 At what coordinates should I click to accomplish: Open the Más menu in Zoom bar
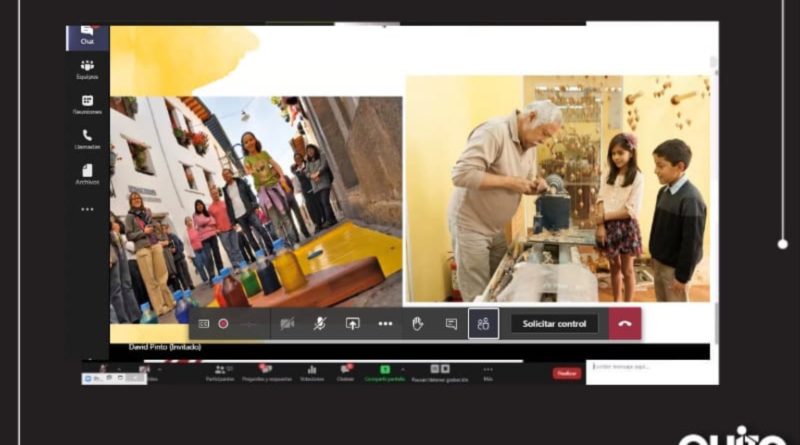pos(488,373)
